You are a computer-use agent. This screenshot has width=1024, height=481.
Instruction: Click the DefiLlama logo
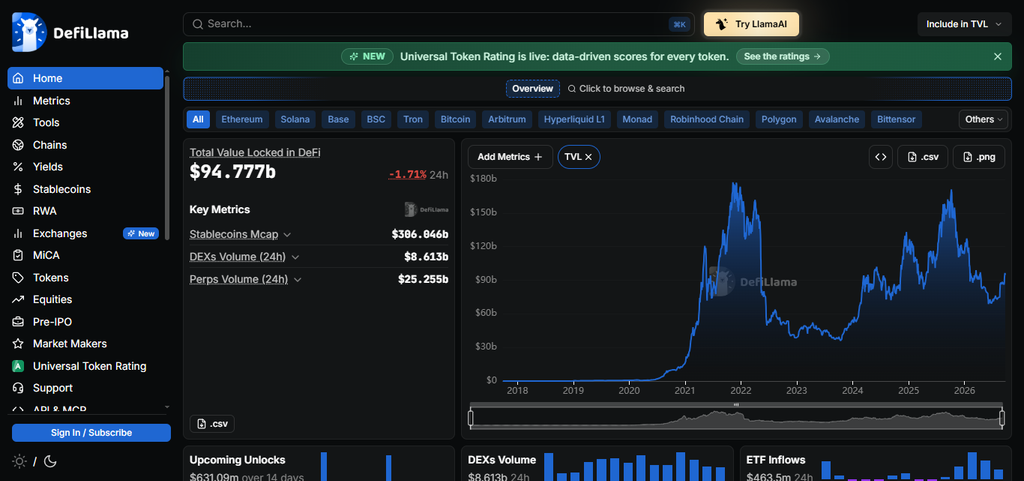(x=70, y=33)
